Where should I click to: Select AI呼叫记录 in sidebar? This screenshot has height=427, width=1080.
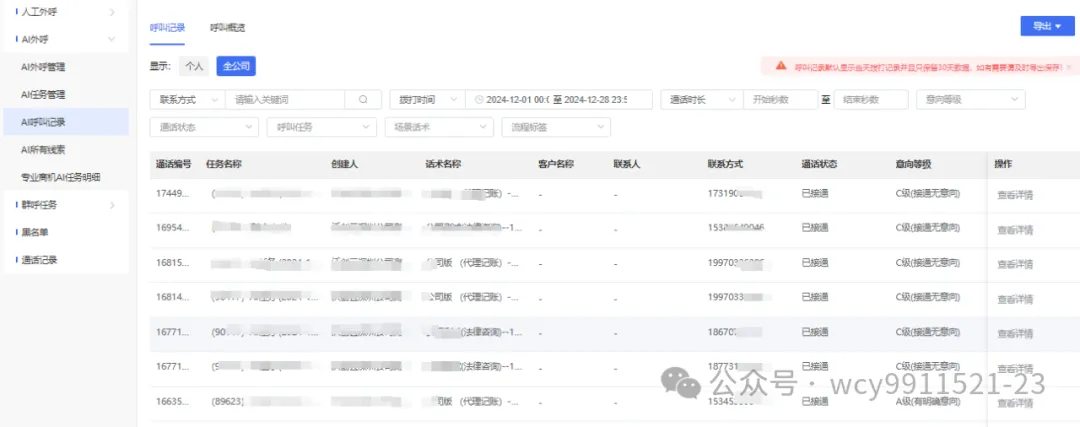click(66, 122)
